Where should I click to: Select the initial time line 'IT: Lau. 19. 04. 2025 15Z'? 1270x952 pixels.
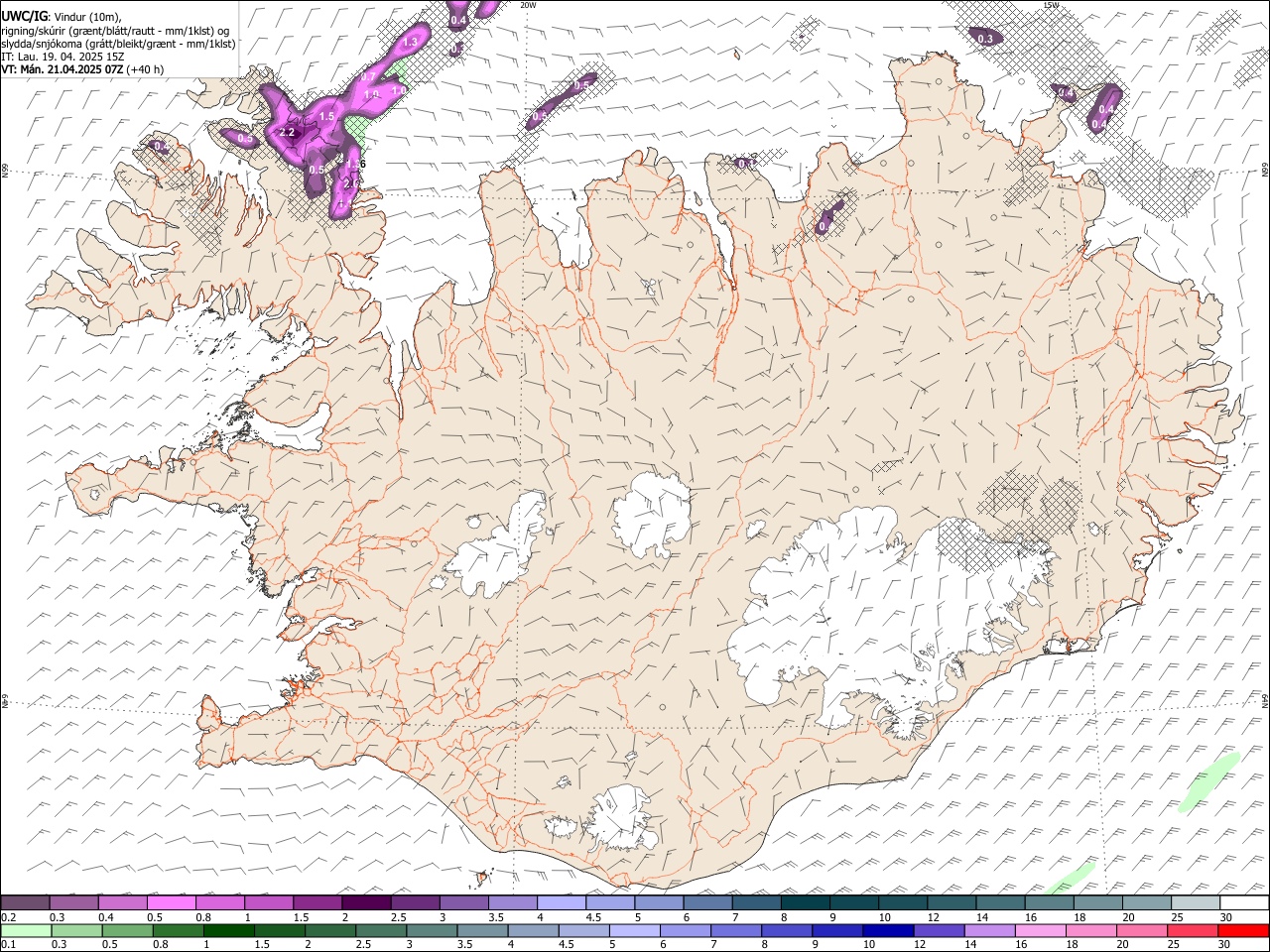63,57
